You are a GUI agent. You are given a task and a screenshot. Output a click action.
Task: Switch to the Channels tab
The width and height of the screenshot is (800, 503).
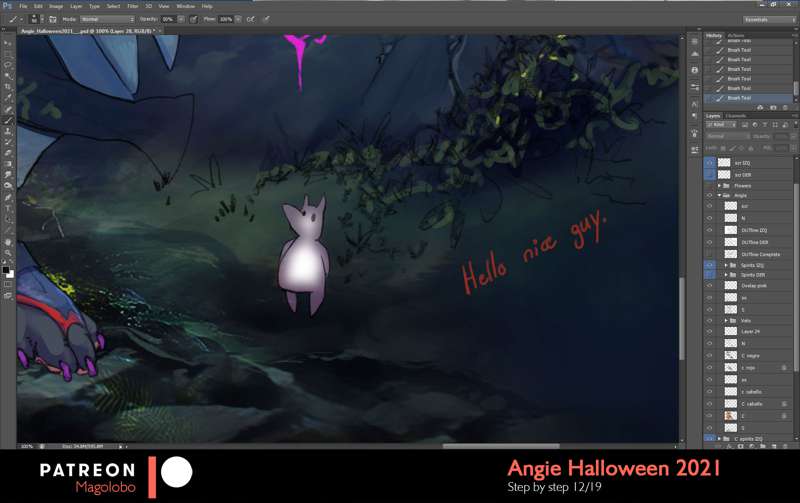pyautogui.click(x=736, y=115)
